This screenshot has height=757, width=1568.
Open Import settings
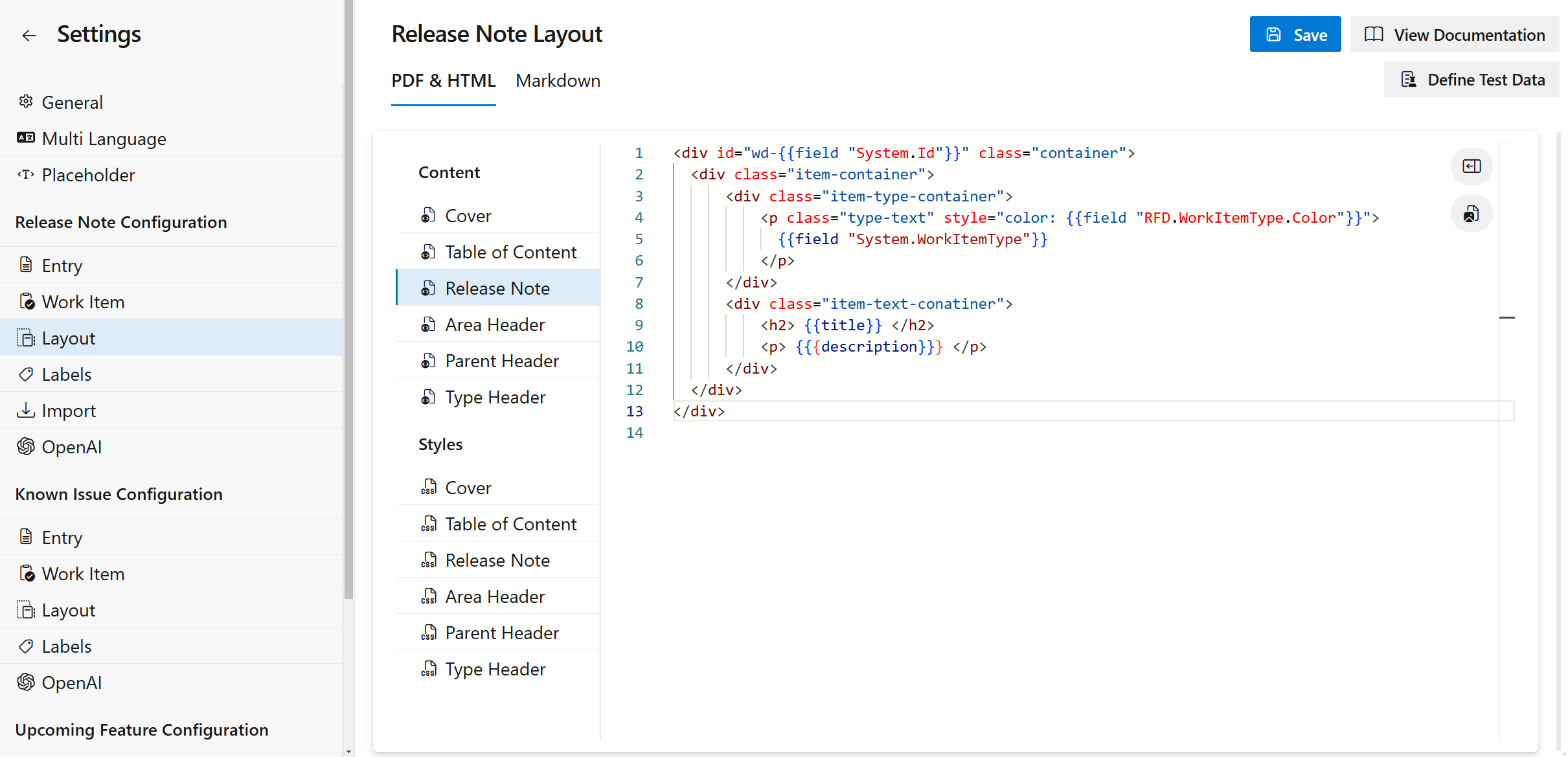(x=69, y=411)
